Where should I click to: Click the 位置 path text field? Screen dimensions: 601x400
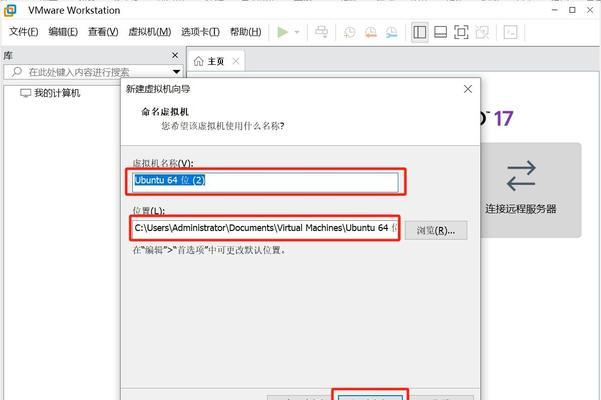265,228
